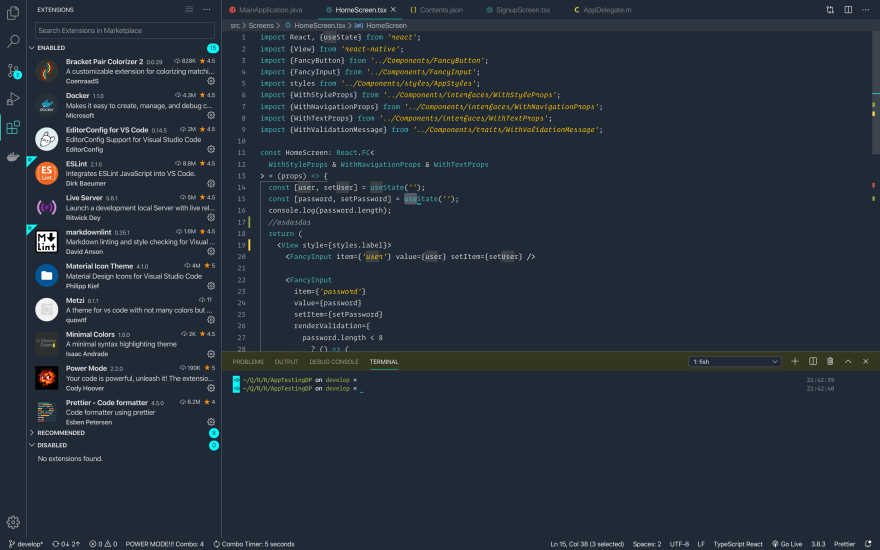The image size is (880, 550).
Task: Open gear settings for Prettier extension
Action: point(211,422)
